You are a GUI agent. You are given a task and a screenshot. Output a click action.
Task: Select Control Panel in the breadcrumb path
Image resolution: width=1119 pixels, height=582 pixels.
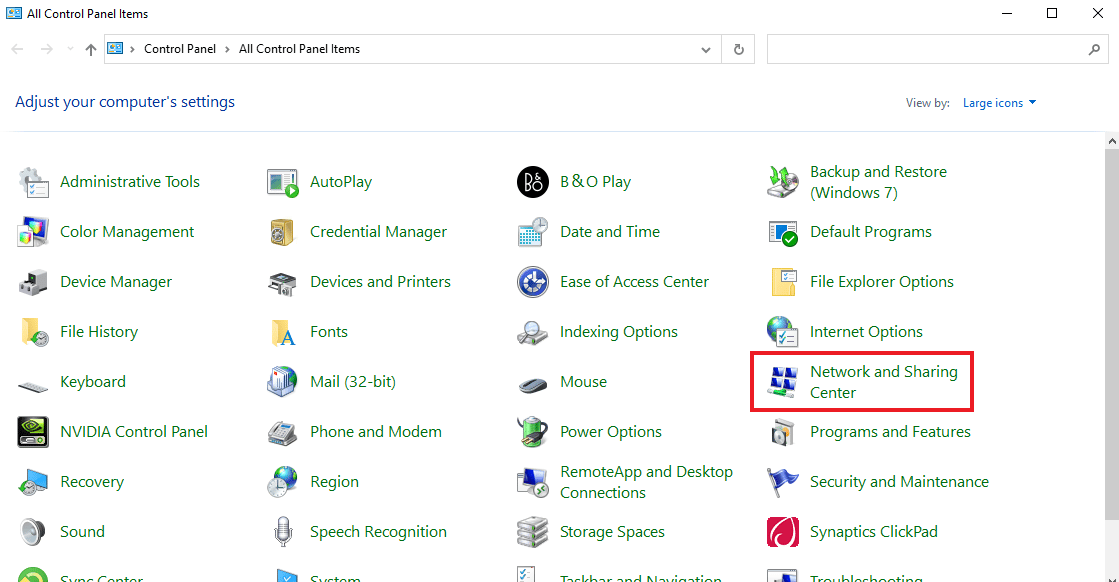(180, 49)
